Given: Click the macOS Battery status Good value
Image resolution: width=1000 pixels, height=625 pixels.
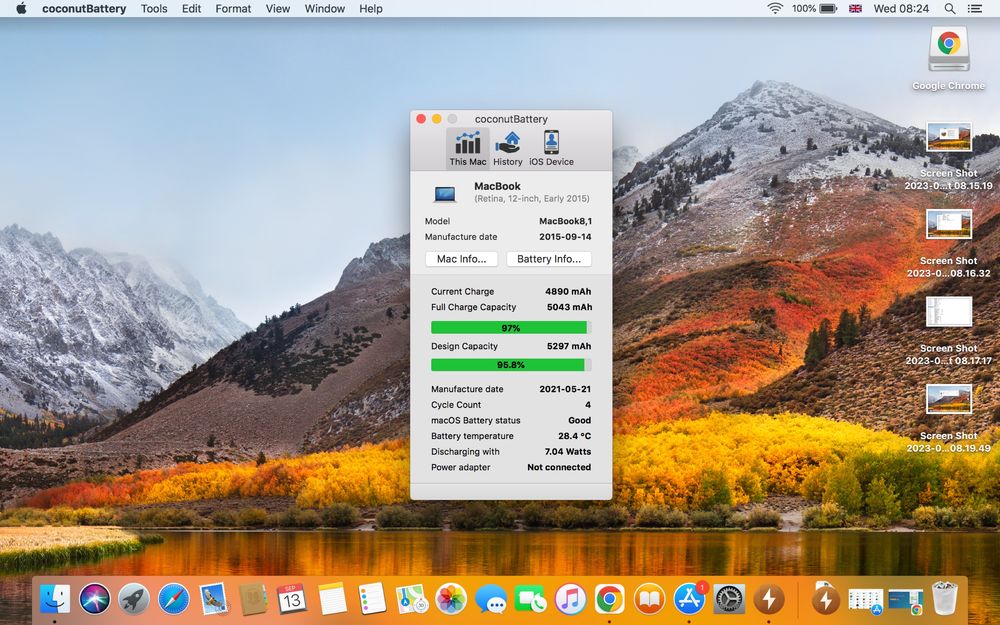Looking at the screenshot, I should tap(579, 420).
